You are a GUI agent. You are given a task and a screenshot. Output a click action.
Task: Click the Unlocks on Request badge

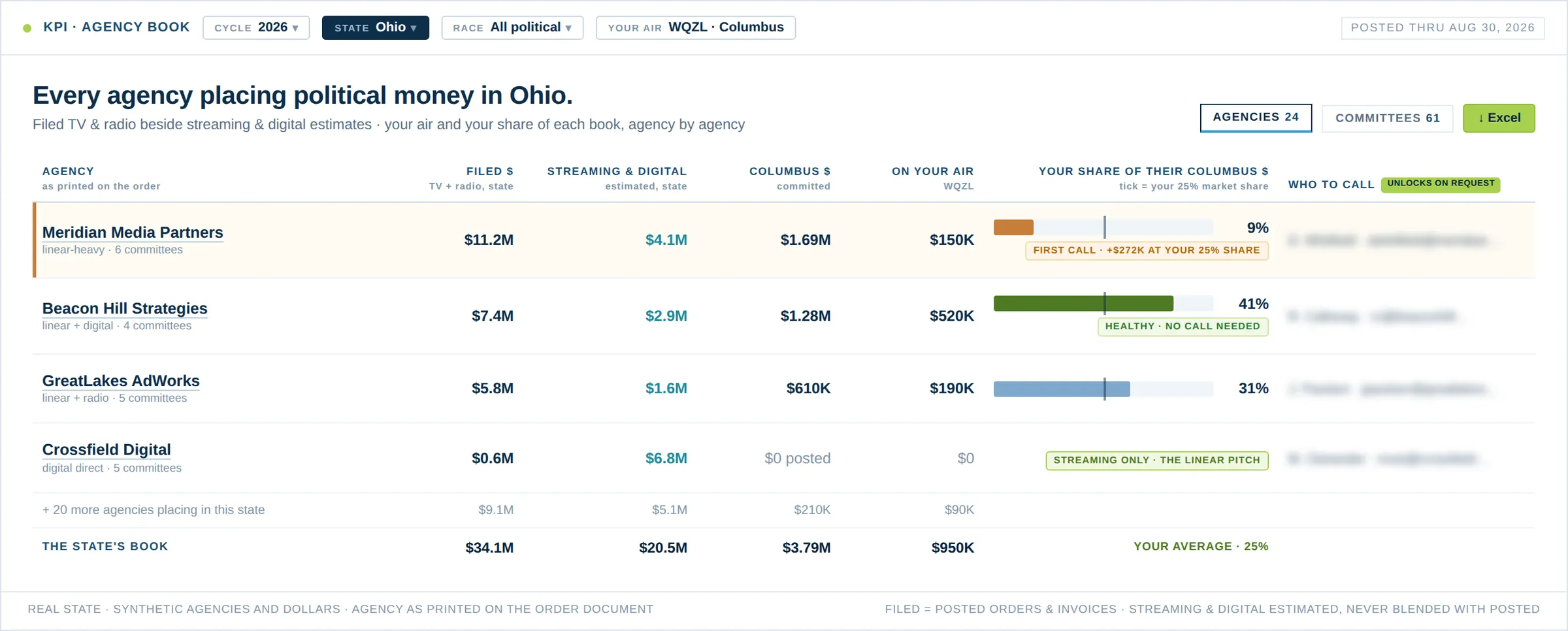[x=1441, y=184]
